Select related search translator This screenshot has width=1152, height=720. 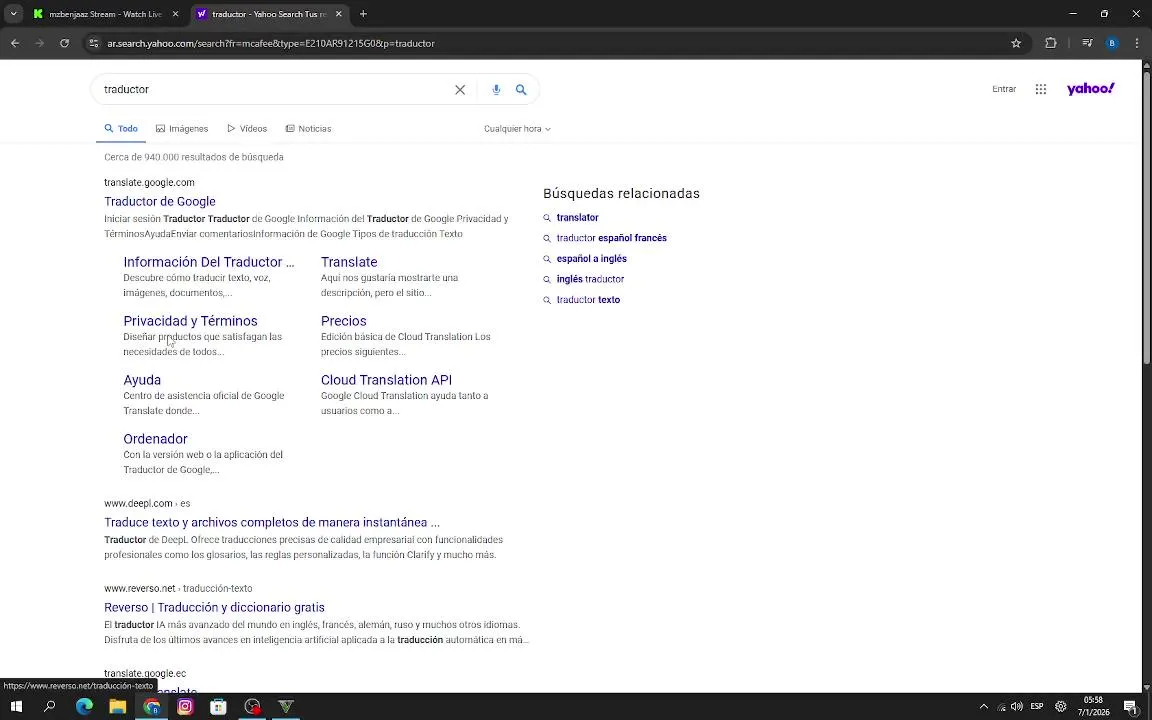pos(577,217)
